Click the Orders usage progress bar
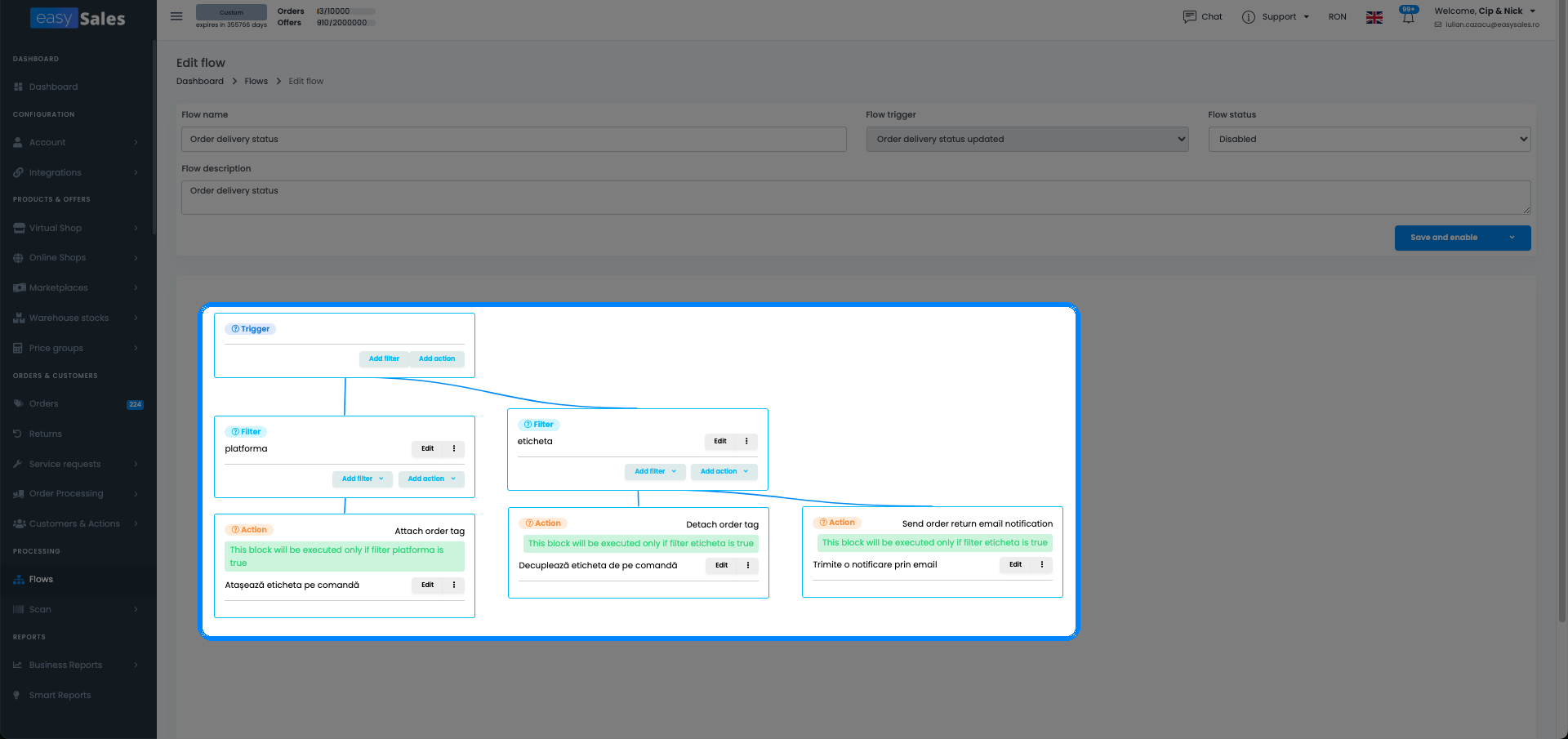The height and width of the screenshot is (739, 1568). click(x=346, y=11)
